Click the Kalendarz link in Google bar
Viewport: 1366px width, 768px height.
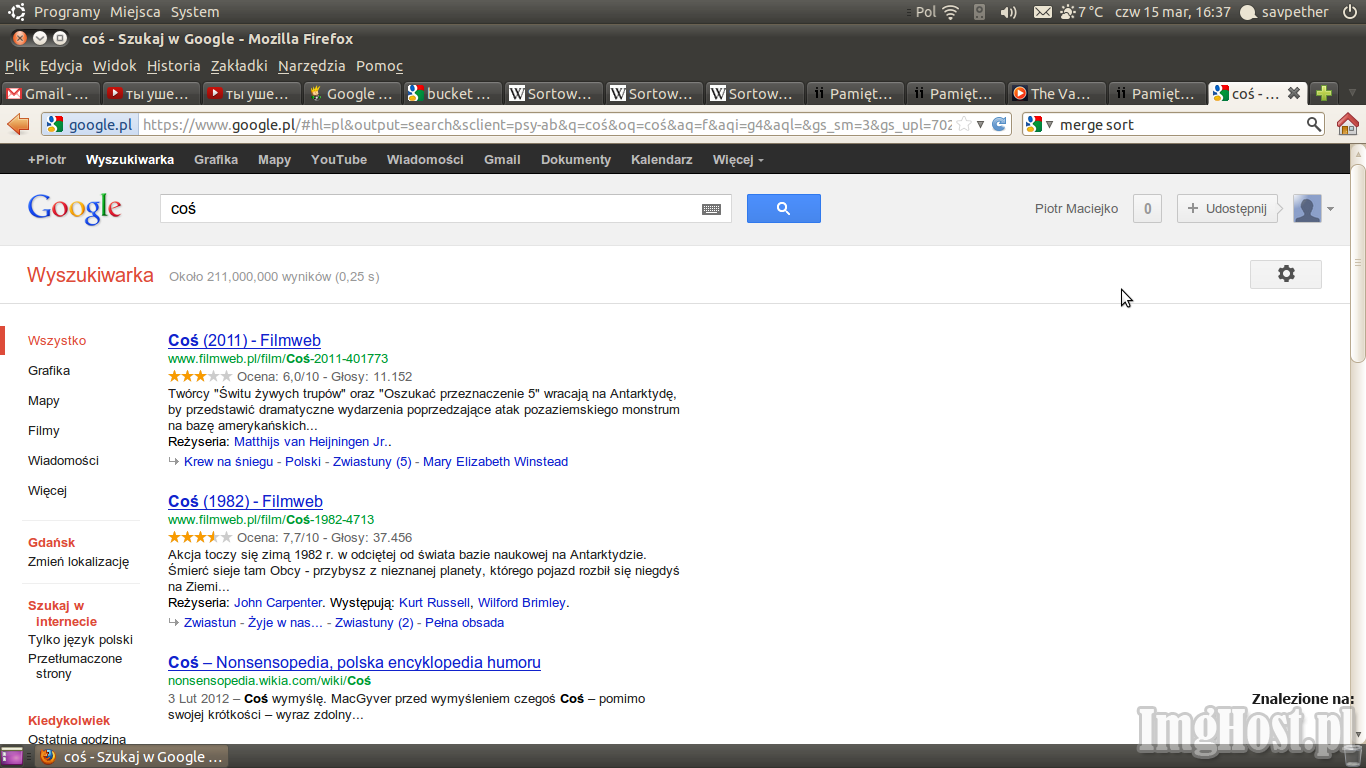(x=662, y=160)
